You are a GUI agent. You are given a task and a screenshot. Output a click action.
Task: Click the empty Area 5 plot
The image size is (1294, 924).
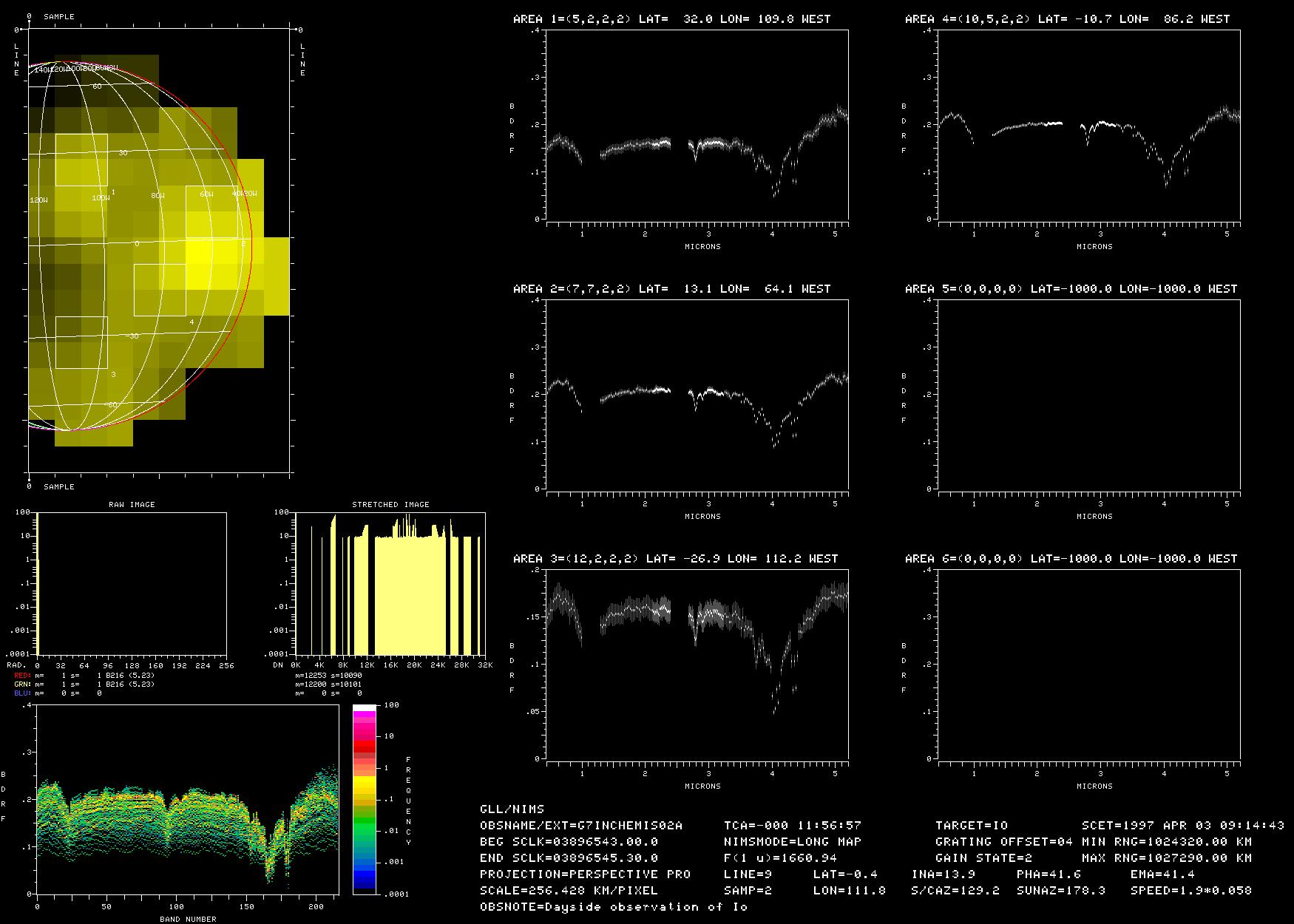pos(1088,395)
